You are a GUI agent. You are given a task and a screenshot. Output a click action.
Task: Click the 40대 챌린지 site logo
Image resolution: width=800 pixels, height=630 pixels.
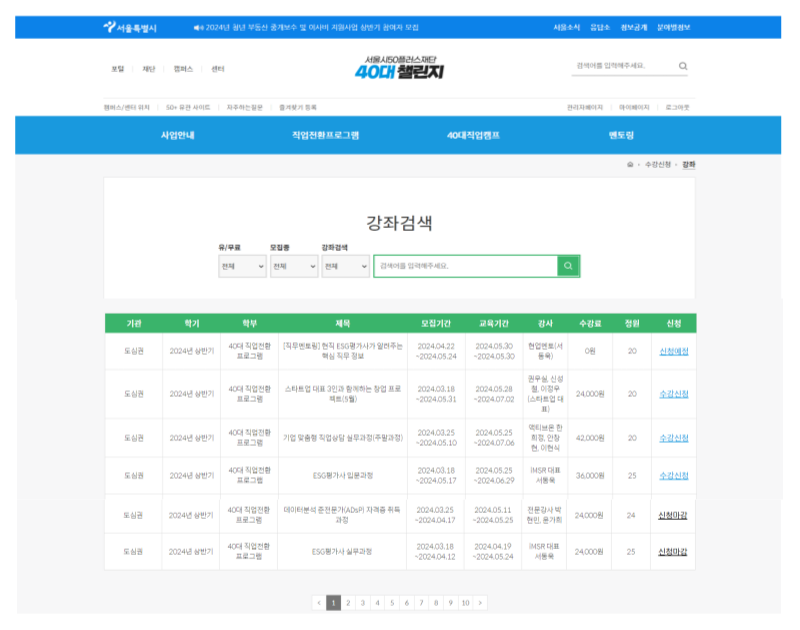click(399, 68)
